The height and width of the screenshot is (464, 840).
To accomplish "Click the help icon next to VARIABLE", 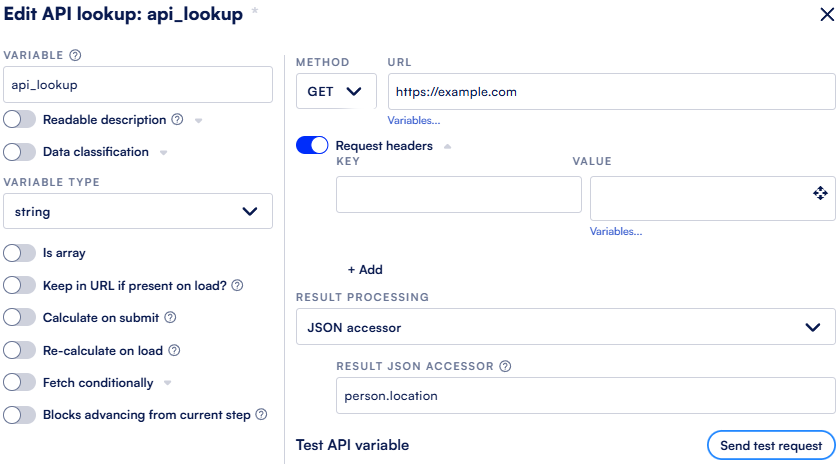I will (x=76, y=55).
